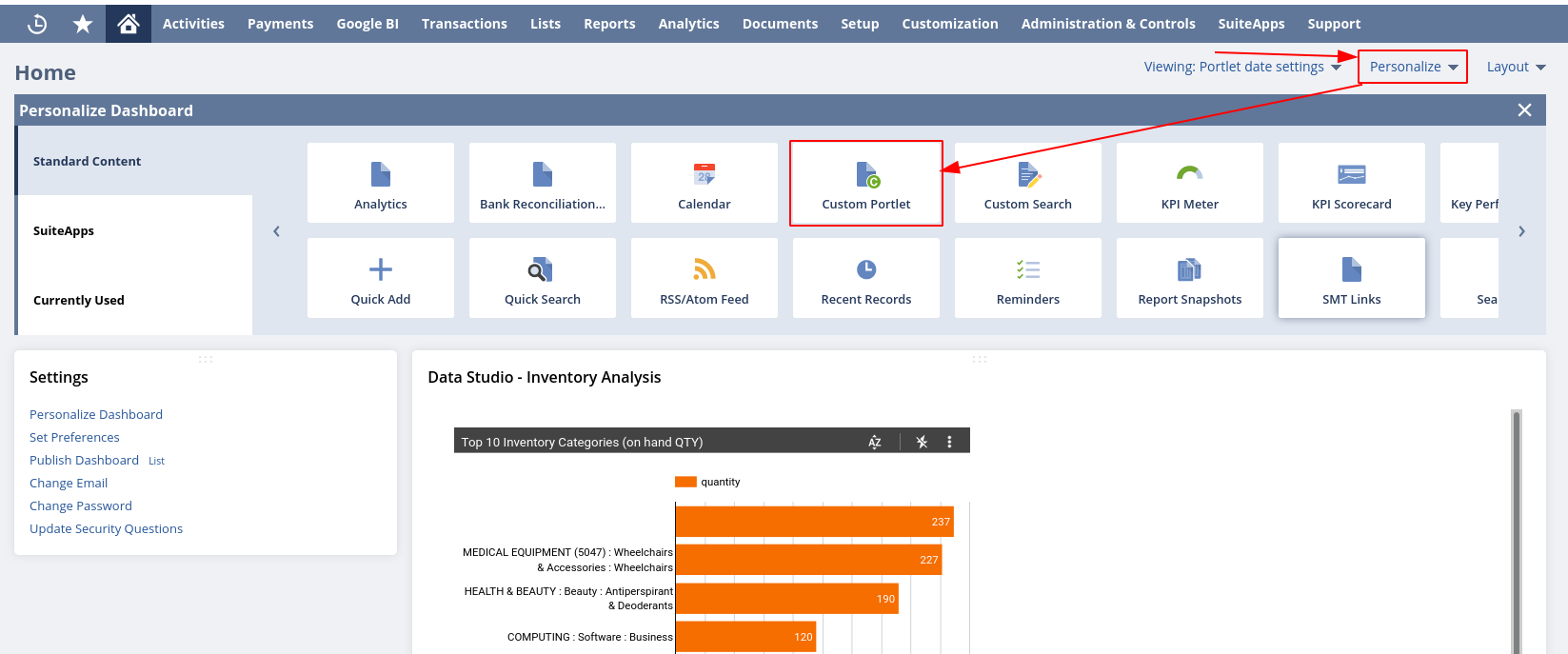Image resolution: width=1568 pixels, height=654 pixels.
Task: Open the SuiteApps menu in the navigation bar
Action: pyautogui.click(x=1251, y=24)
